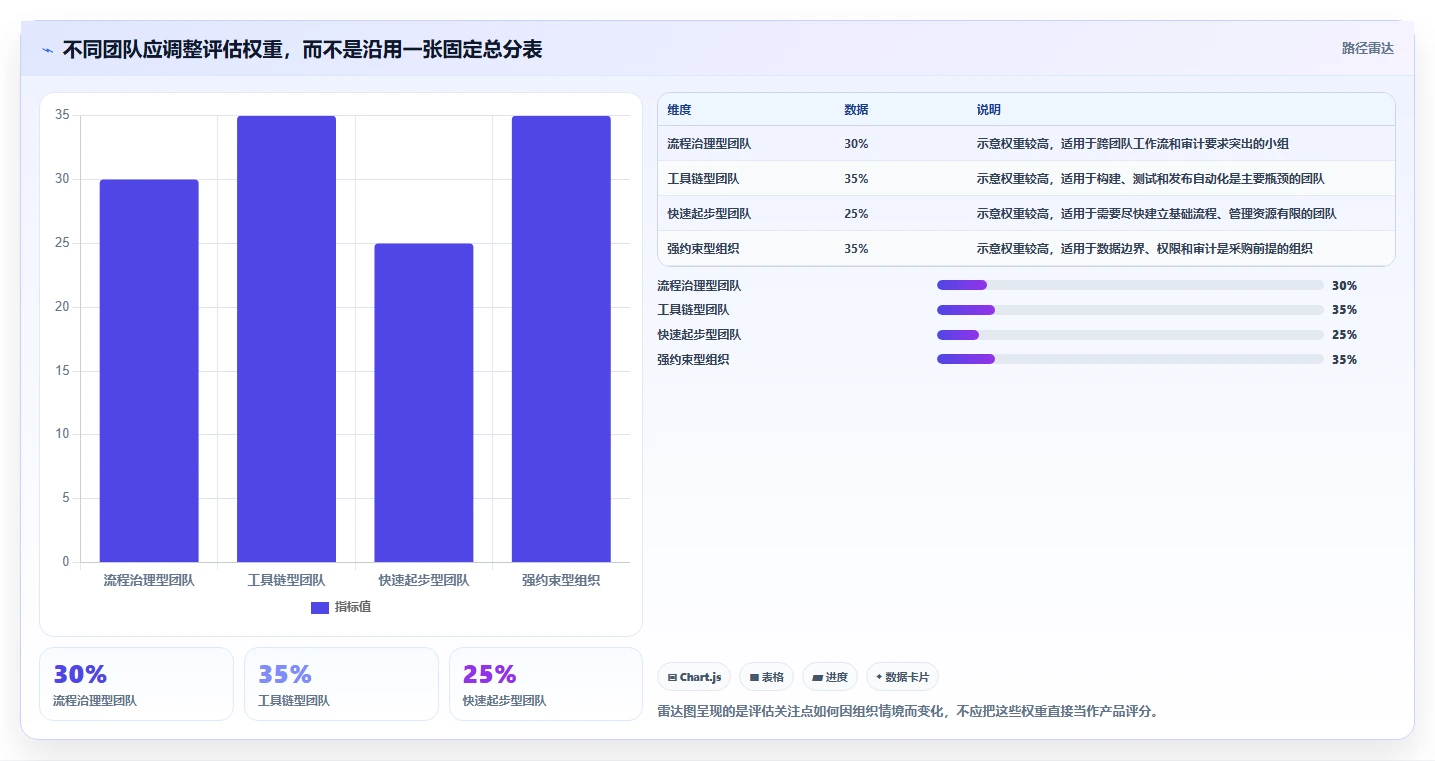Click the 进度 chip
The image size is (1435, 761).
click(x=830, y=677)
